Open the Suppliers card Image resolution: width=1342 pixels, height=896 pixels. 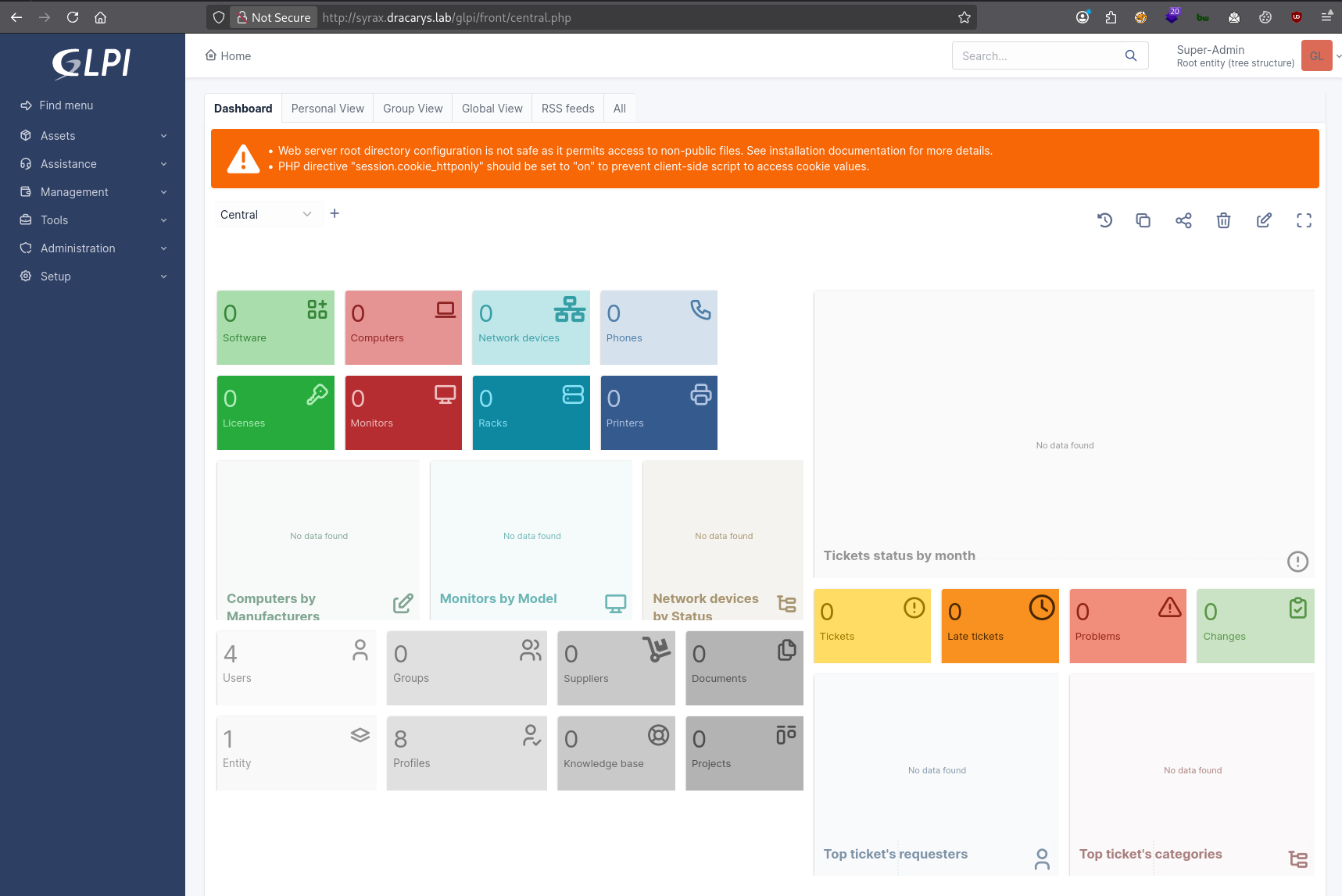(617, 668)
